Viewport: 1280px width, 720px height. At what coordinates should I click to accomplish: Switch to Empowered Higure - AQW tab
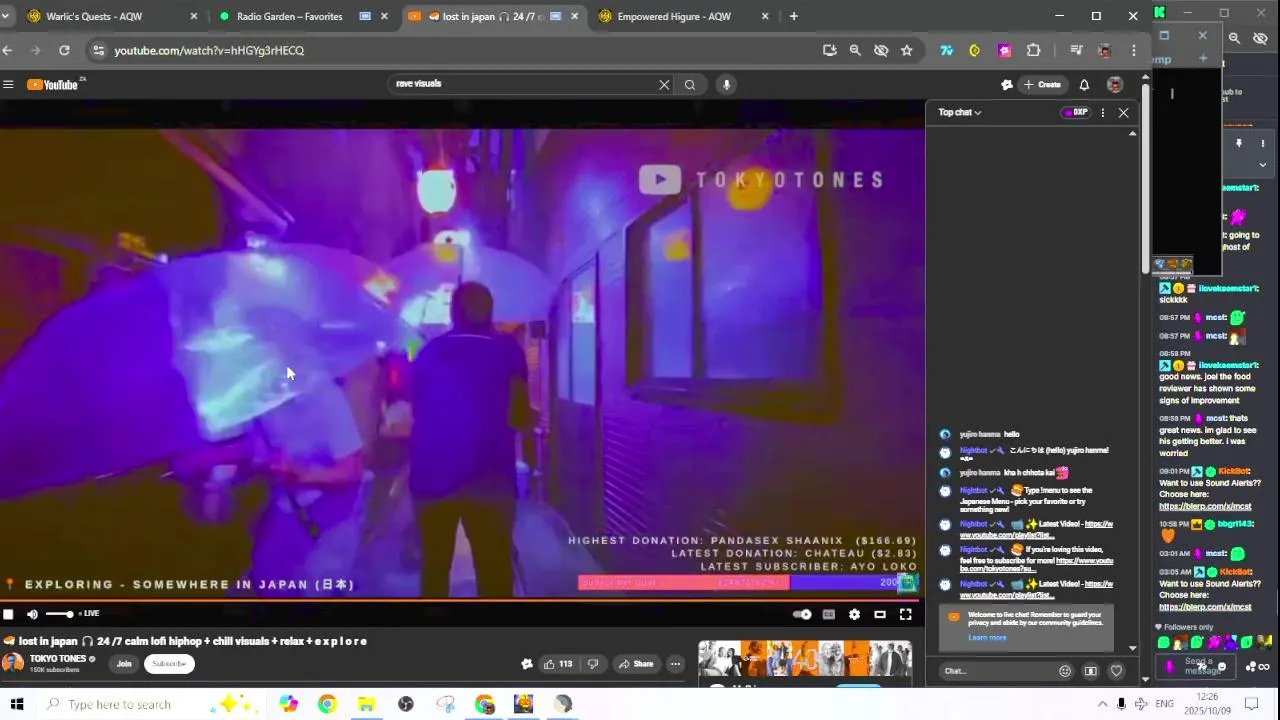(x=680, y=16)
